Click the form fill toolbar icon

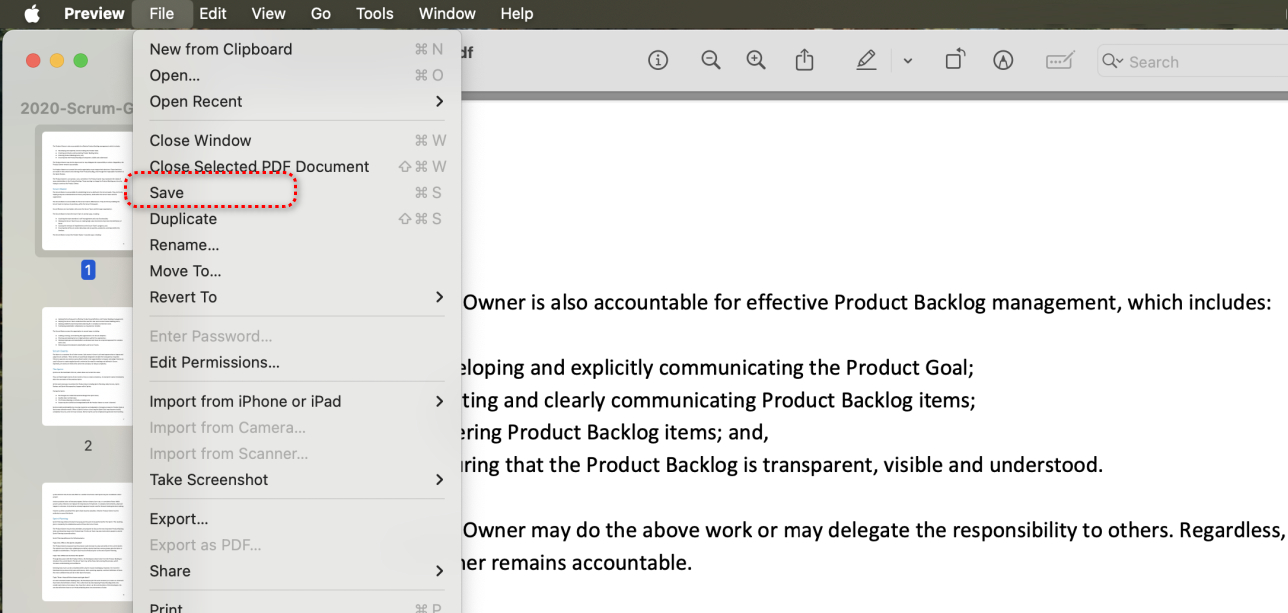[1059, 60]
